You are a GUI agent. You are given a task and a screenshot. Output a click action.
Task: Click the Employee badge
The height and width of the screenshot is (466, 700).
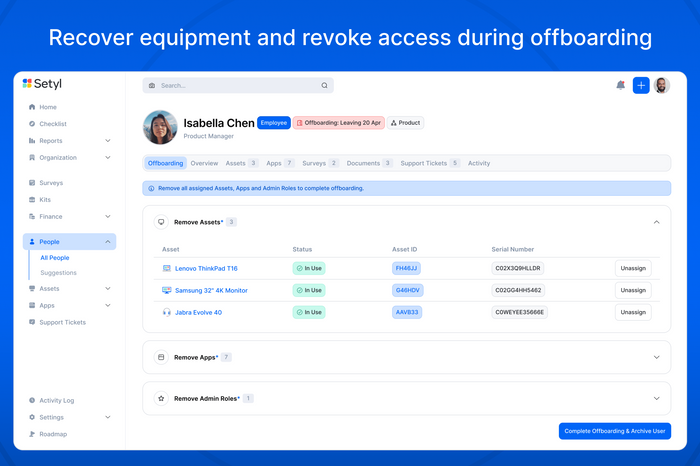click(274, 123)
